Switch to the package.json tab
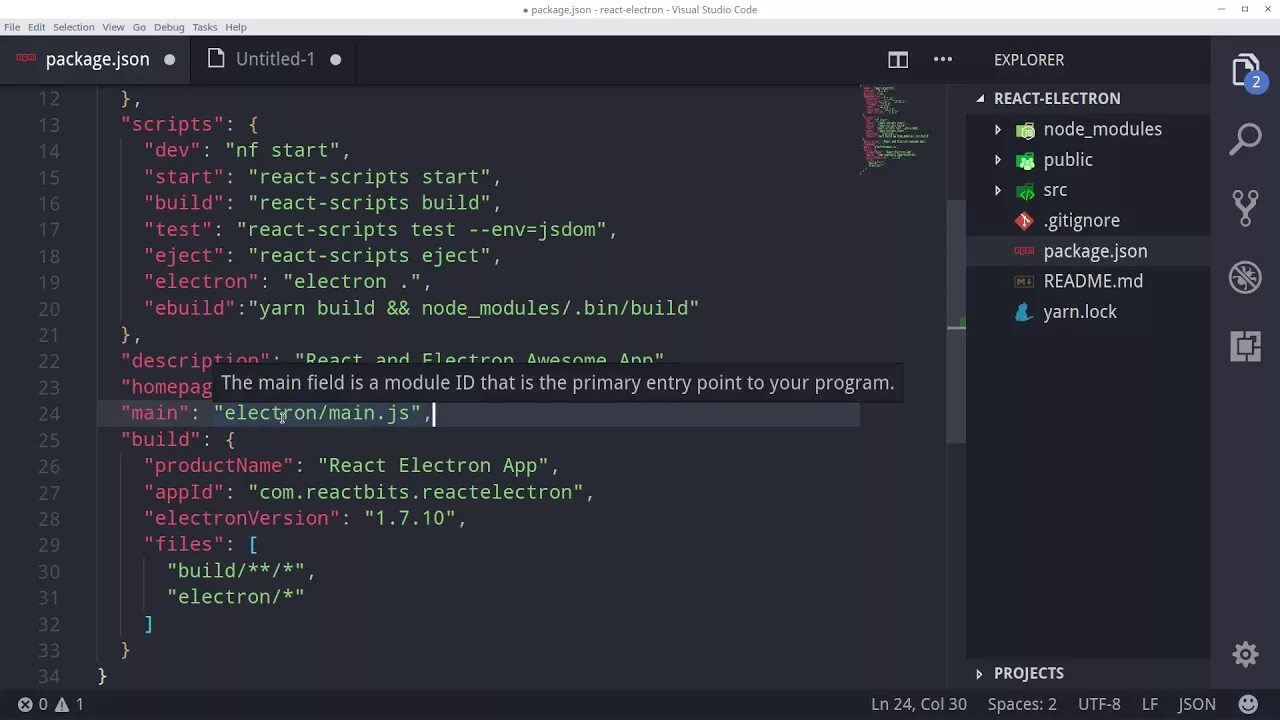Viewport: 1280px width, 720px height. [x=96, y=59]
